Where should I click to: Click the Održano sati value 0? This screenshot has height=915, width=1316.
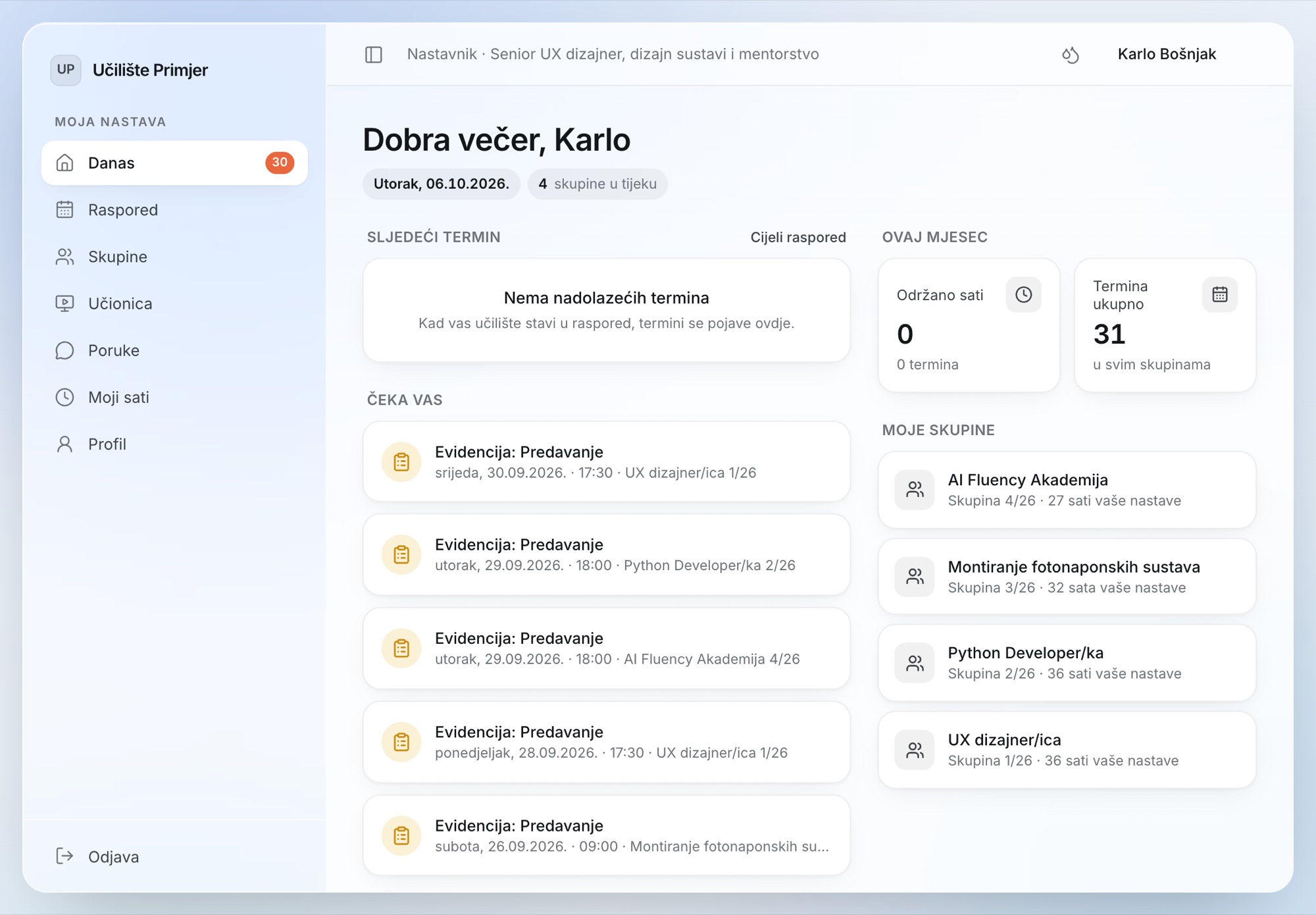click(x=905, y=334)
